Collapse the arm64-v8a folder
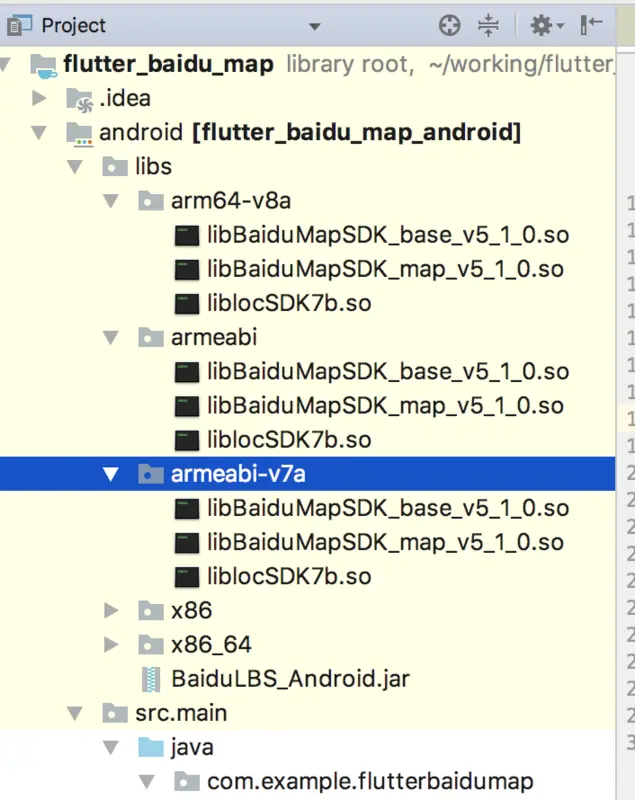 (x=111, y=201)
